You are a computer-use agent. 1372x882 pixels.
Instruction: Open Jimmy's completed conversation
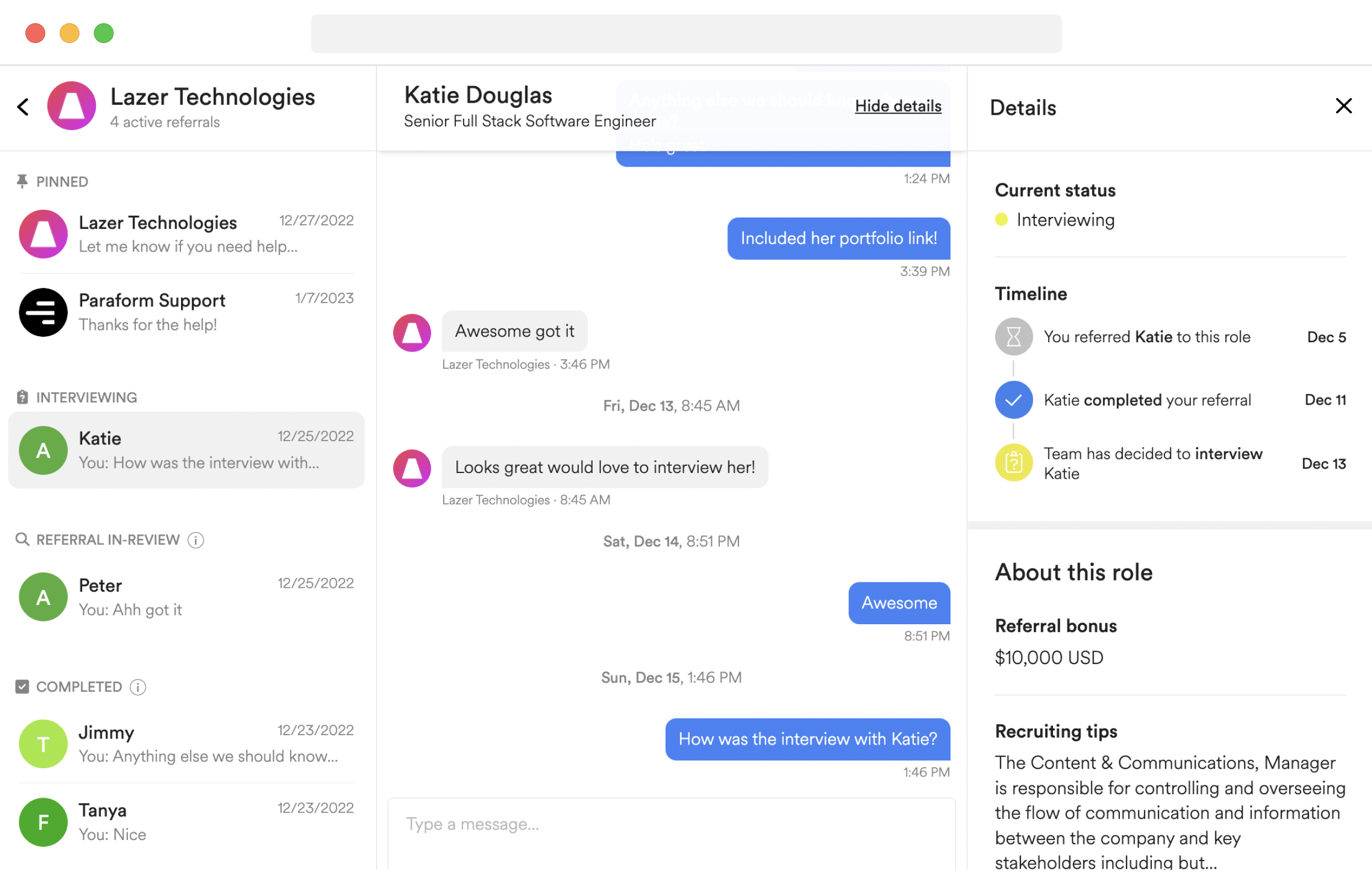point(186,744)
